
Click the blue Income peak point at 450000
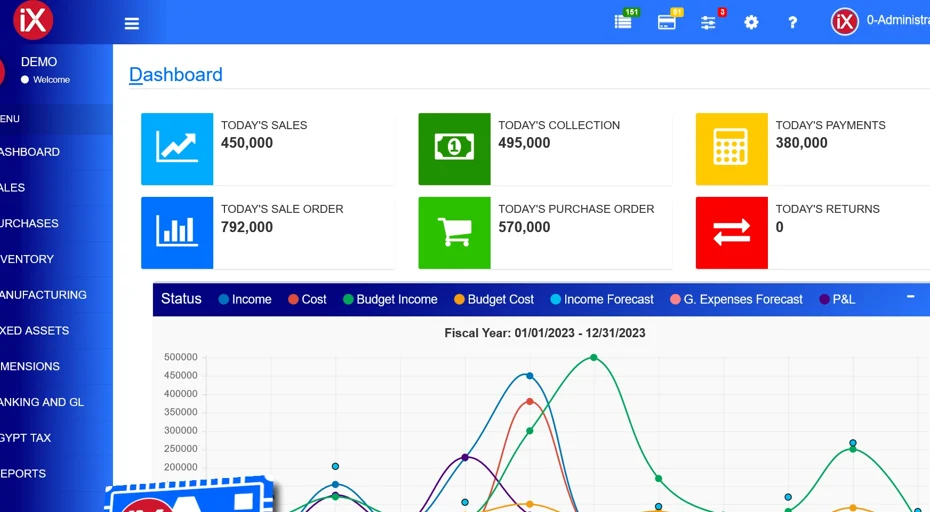tap(530, 376)
